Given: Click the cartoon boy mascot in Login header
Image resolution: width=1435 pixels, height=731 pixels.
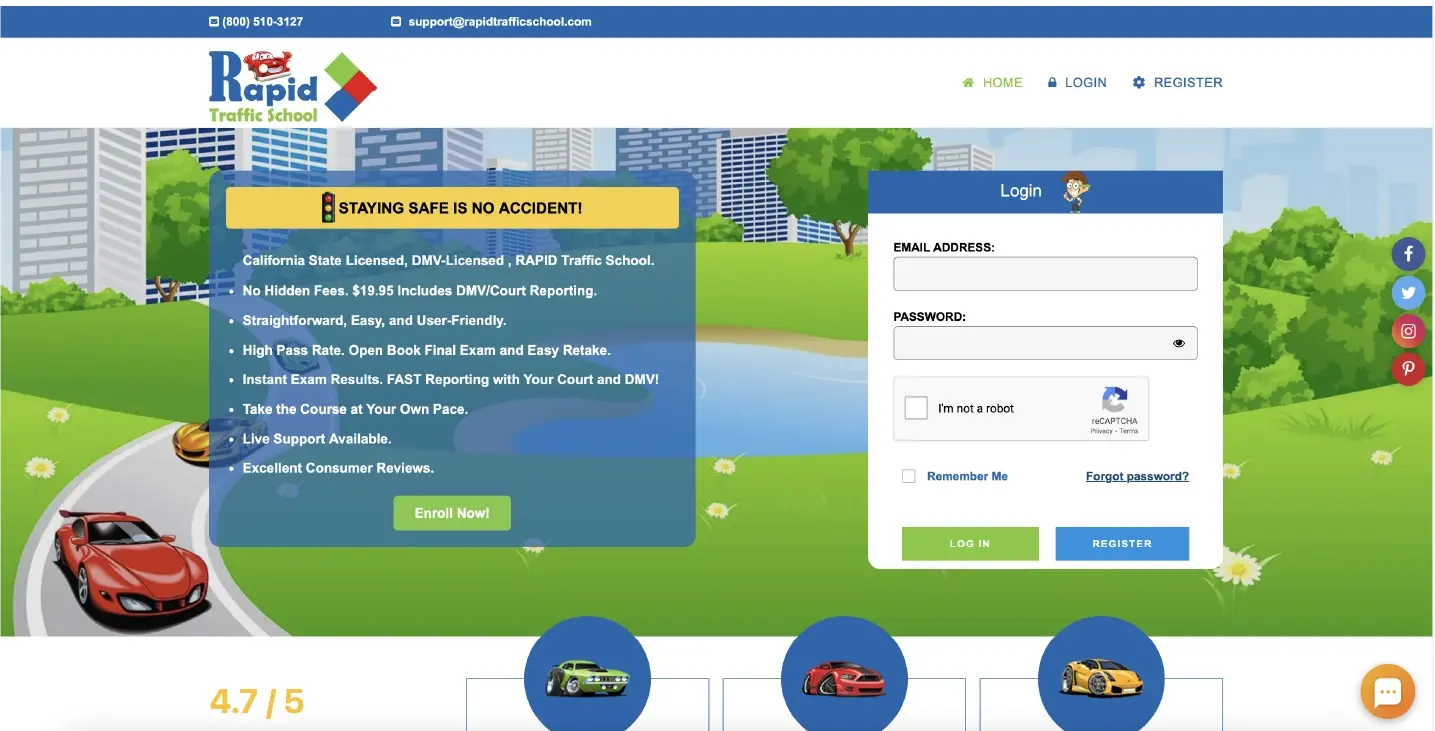Looking at the screenshot, I should pyautogui.click(x=1075, y=191).
